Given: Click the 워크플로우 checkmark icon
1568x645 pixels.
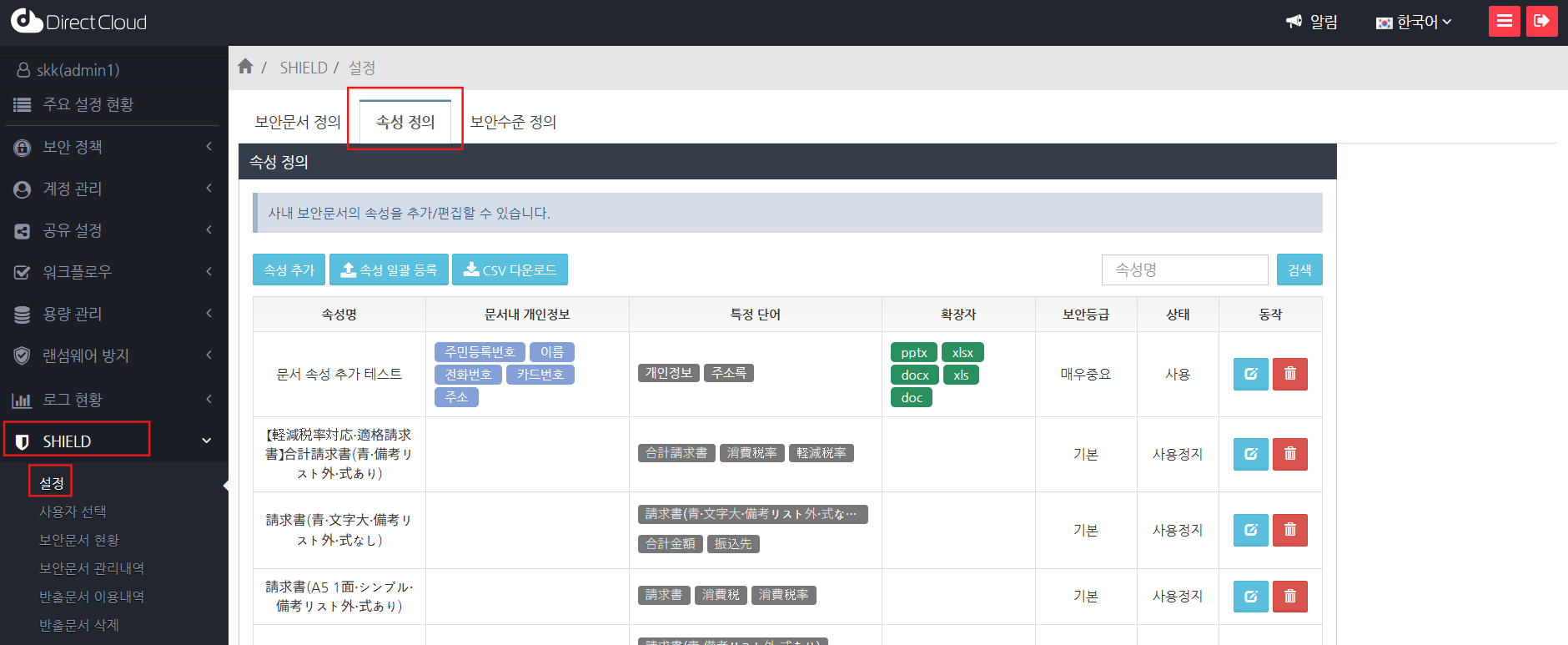Looking at the screenshot, I should click(x=23, y=273).
